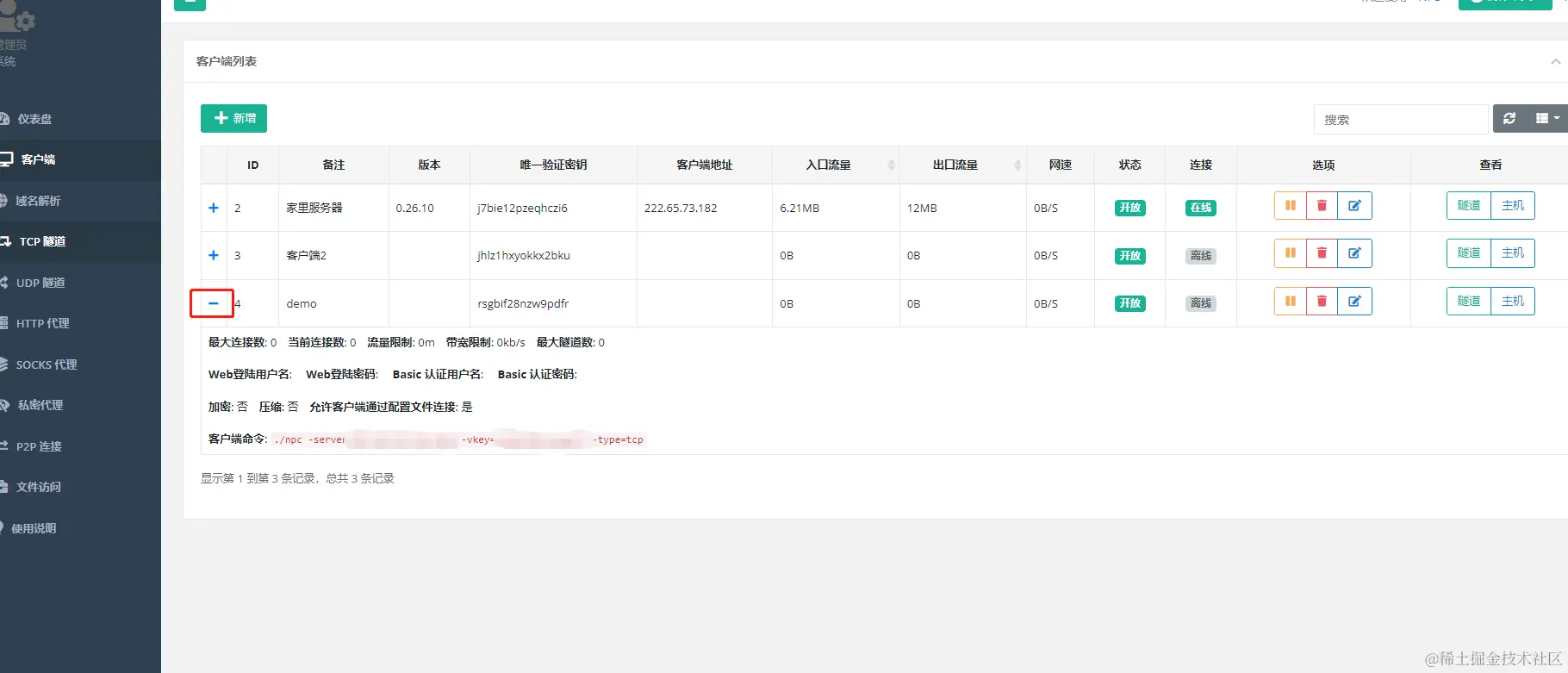Click the 离线 badge in 客户端2 row
Image resolution: width=1568 pixels, height=673 pixels.
pos(1200,256)
